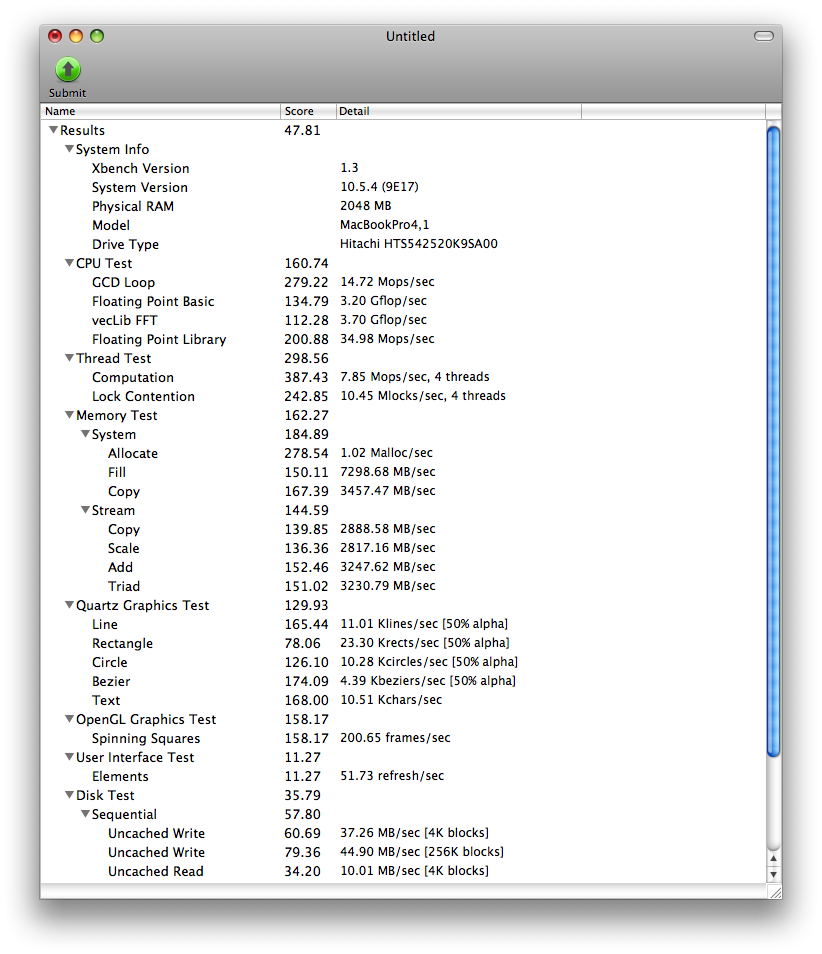The width and height of the screenshot is (822, 954).
Task: Select the Drive Type row
Action: pos(403,244)
